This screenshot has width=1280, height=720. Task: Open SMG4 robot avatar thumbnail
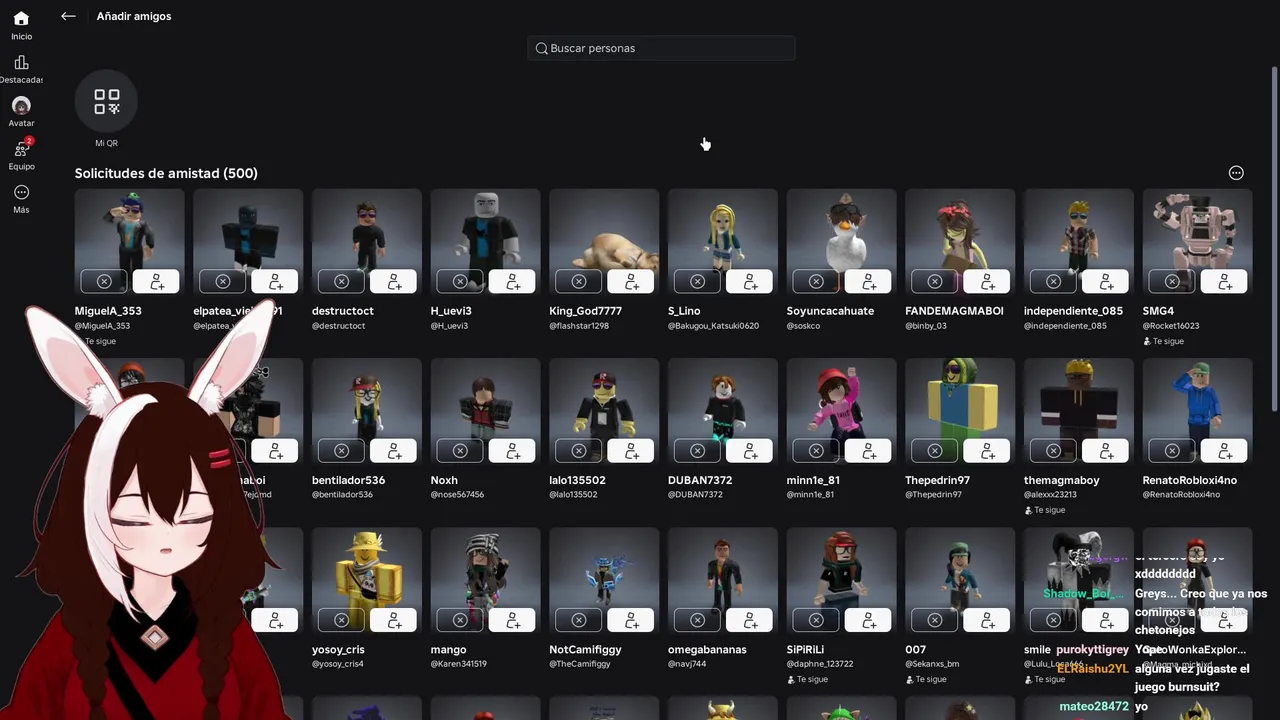click(1198, 243)
